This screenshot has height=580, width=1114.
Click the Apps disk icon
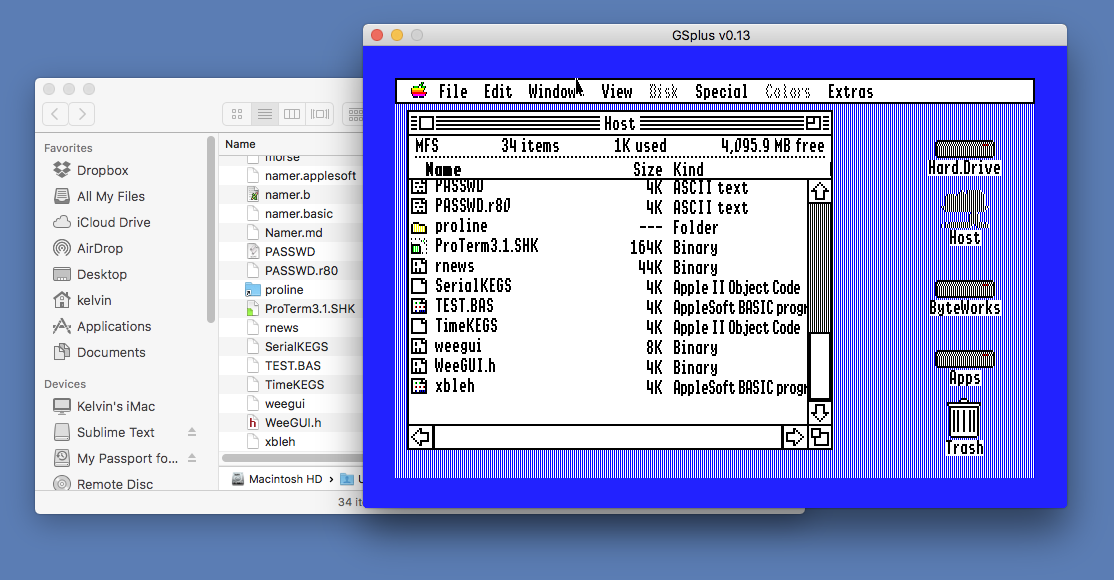[x=964, y=359]
